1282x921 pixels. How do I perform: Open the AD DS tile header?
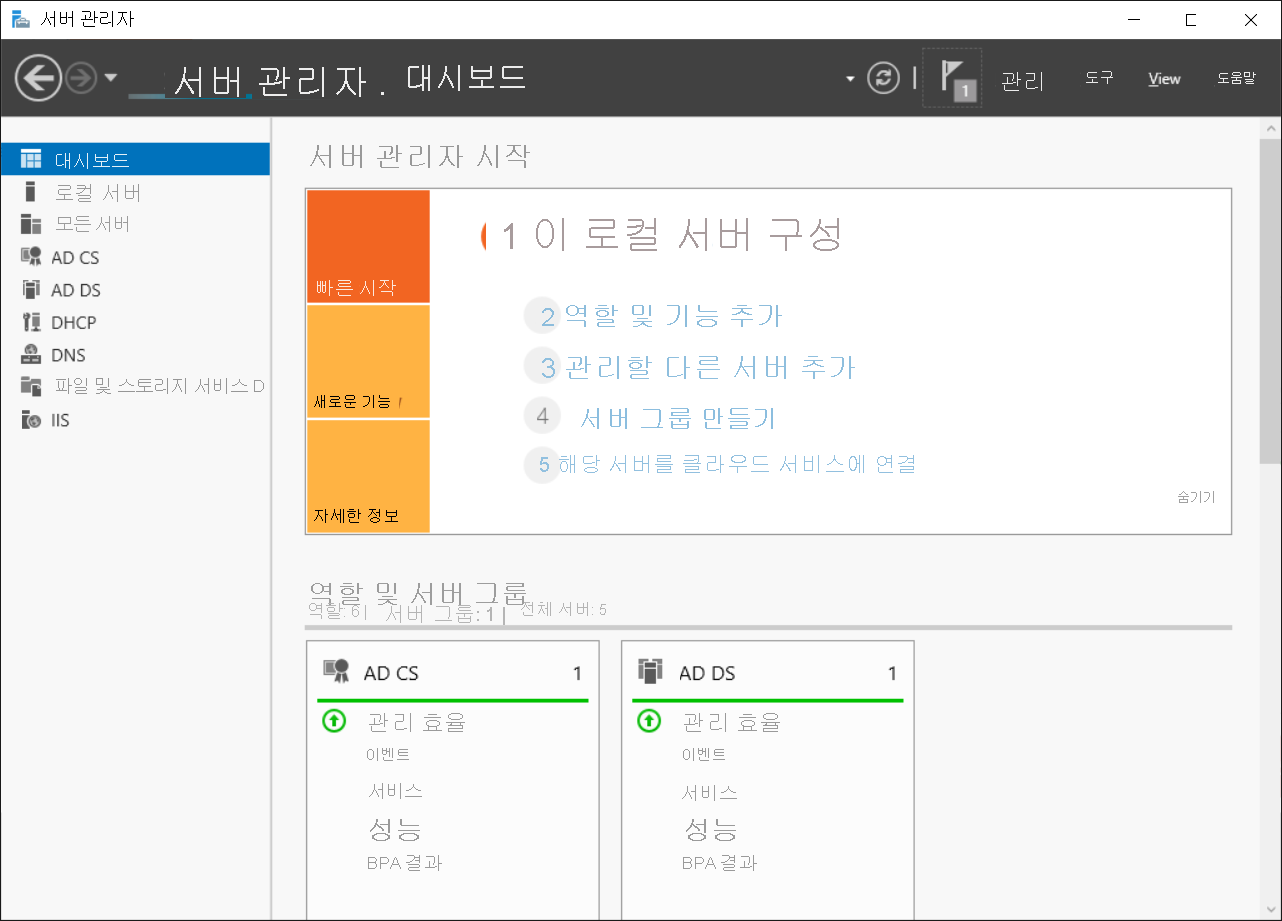[768, 673]
